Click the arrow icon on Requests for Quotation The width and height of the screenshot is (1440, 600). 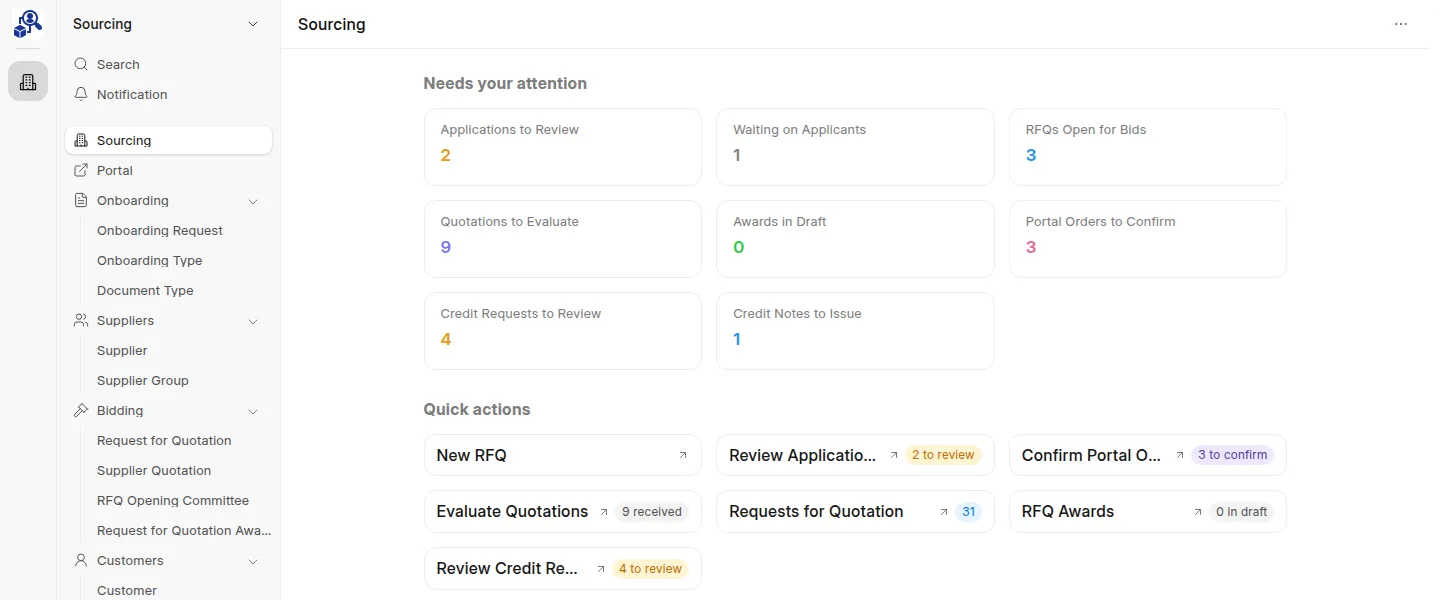tap(943, 511)
